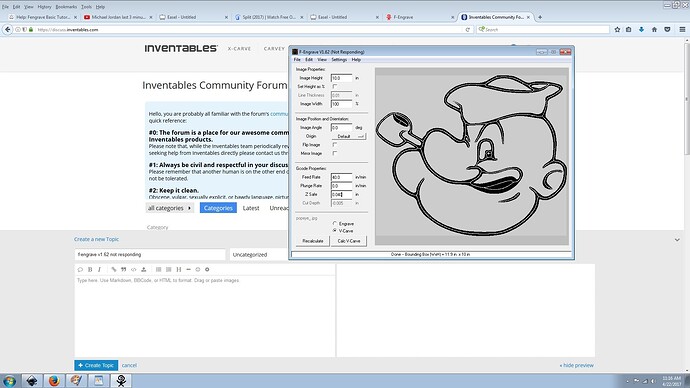The height and width of the screenshot is (388, 690).
Task: Insert a heading with the H icon
Action: click(x=179, y=269)
